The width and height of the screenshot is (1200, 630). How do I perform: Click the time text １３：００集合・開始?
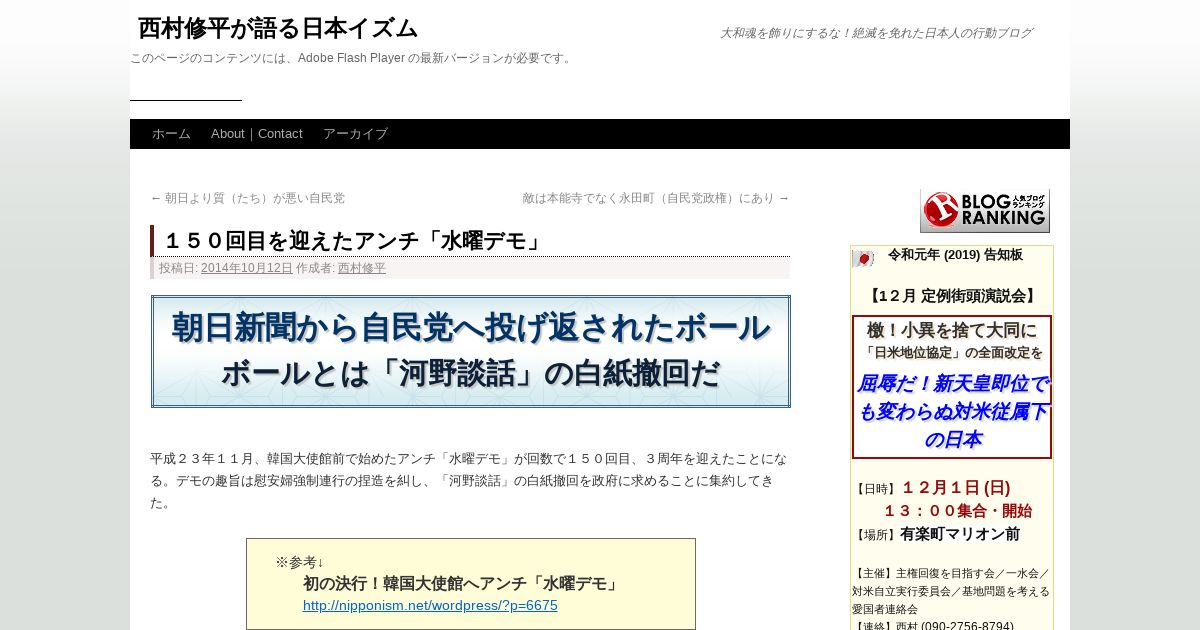point(956,511)
